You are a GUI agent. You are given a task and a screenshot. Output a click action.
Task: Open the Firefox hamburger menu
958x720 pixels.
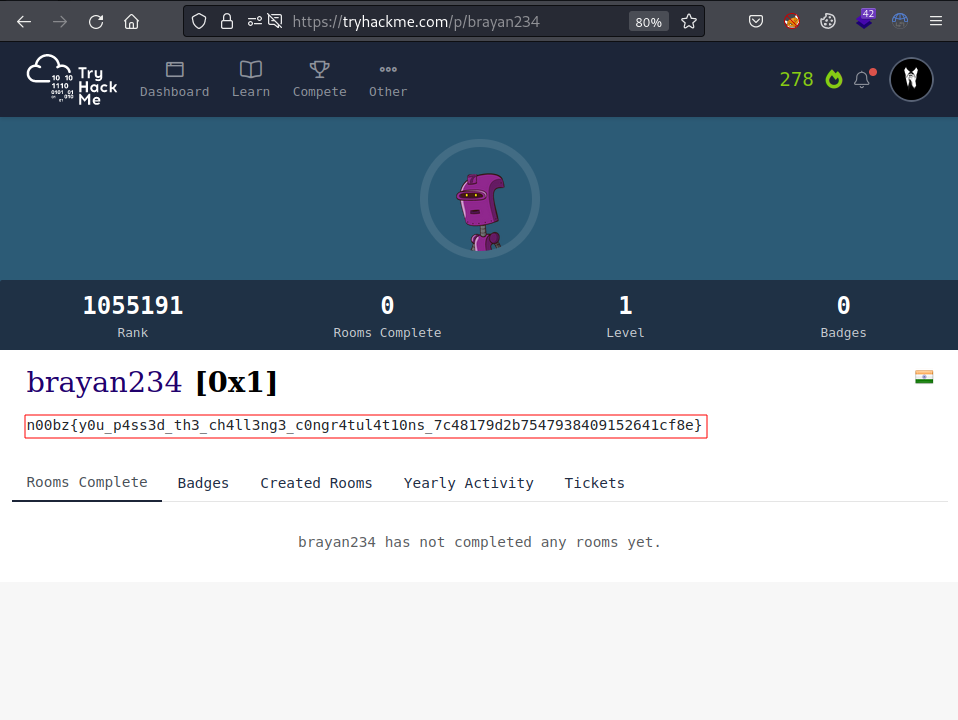[935, 22]
